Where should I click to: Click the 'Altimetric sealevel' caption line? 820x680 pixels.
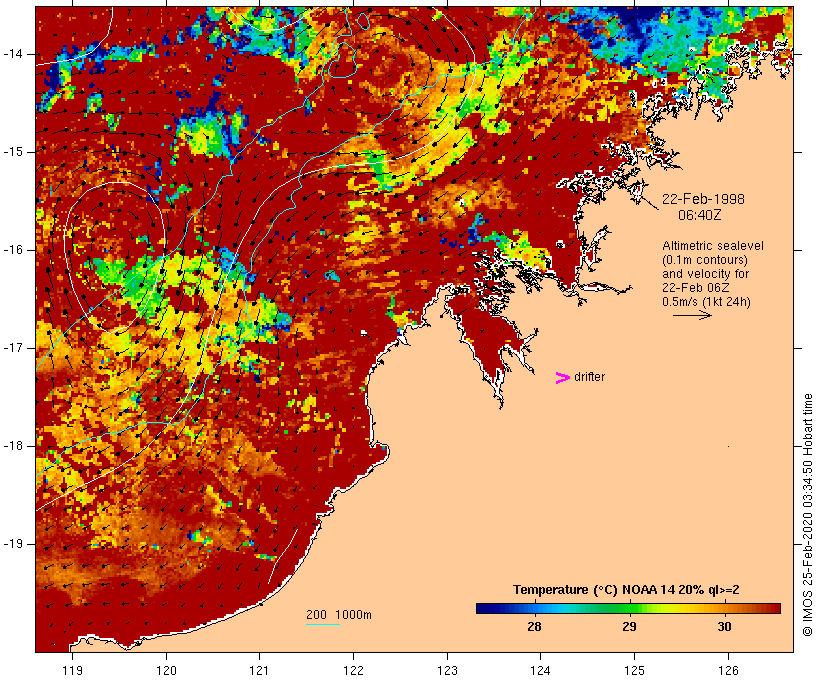[713, 246]
